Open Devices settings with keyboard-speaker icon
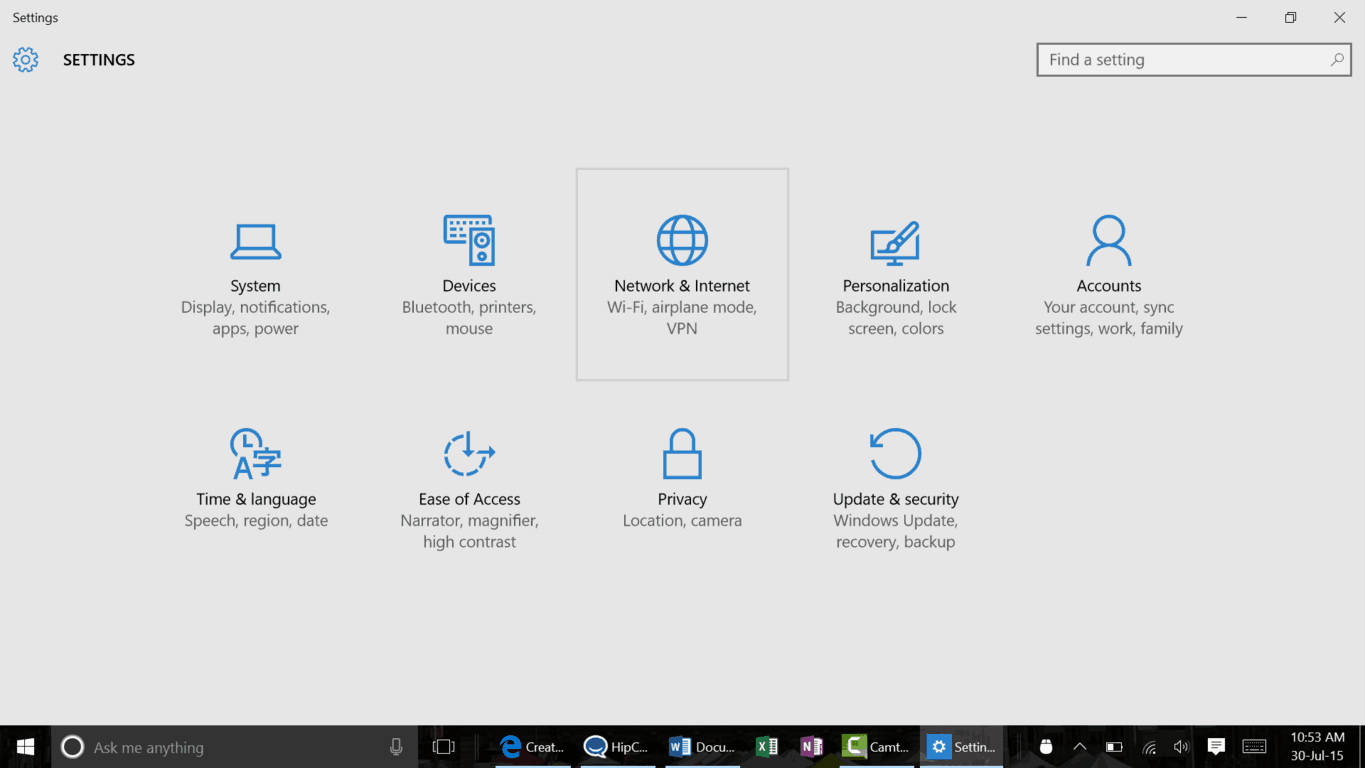The width and height of the screenshot is (1365, 768). pos(469,275)
